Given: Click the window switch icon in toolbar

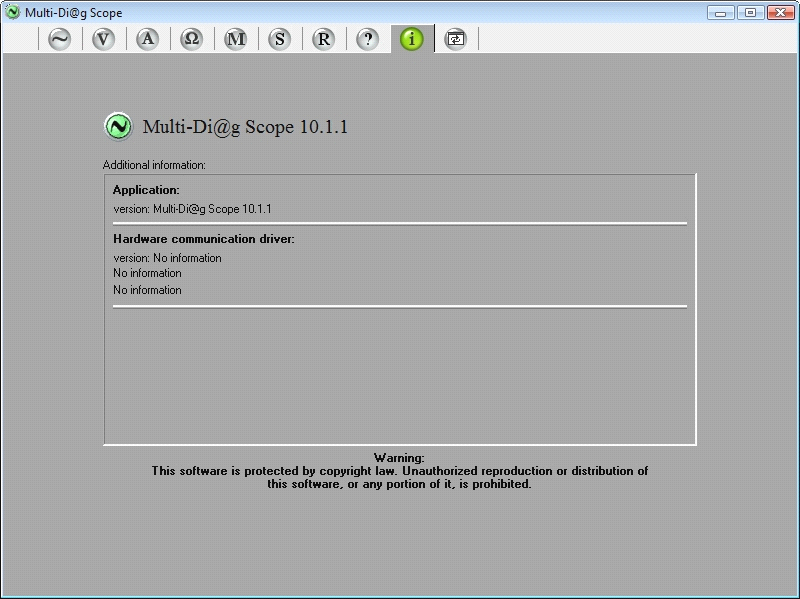Looking at the screenshot, I should 456,39.
